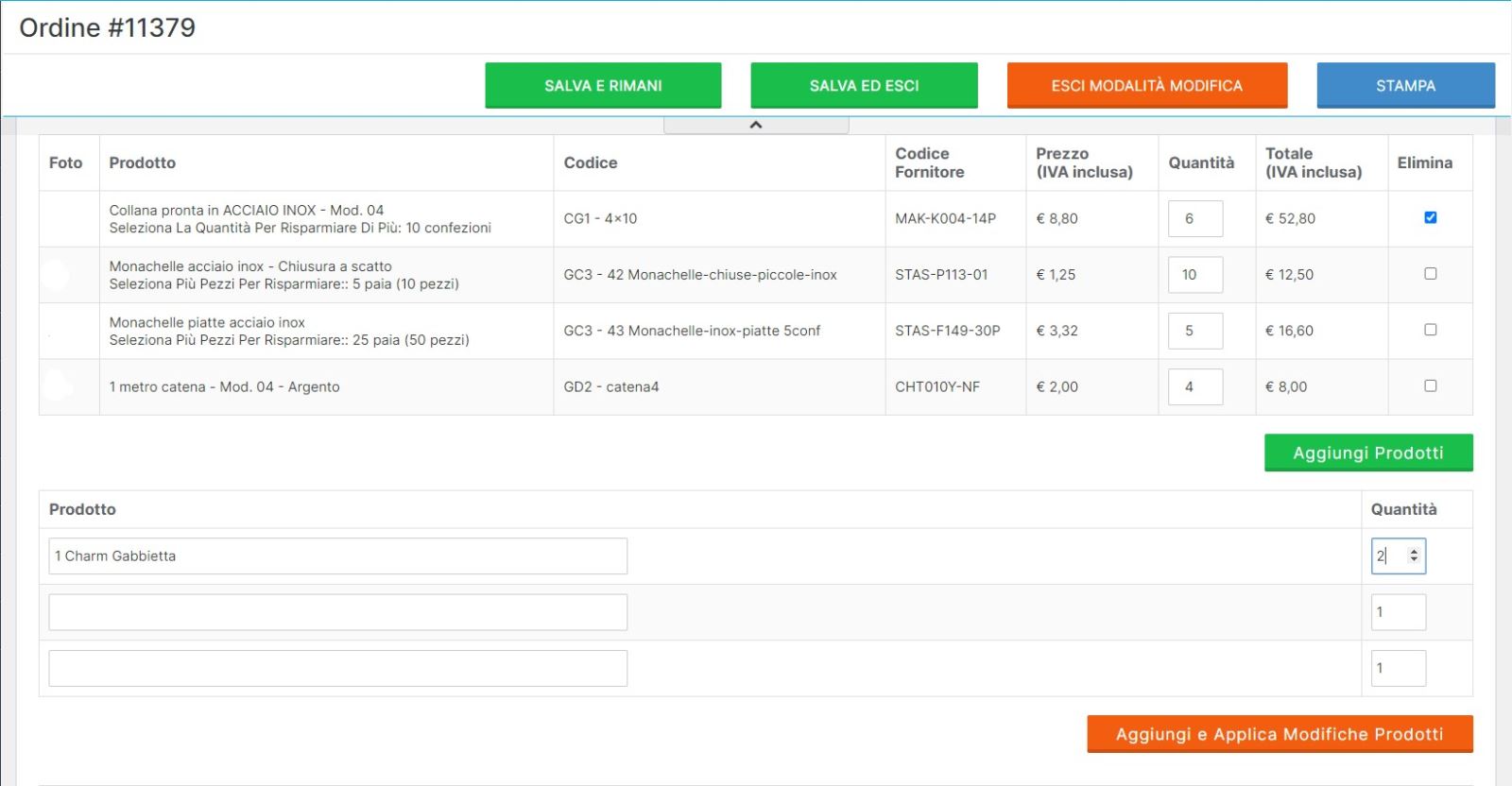
Task: Select supplier code CHT010Y-NF
Action: click(x=937, y=386)
